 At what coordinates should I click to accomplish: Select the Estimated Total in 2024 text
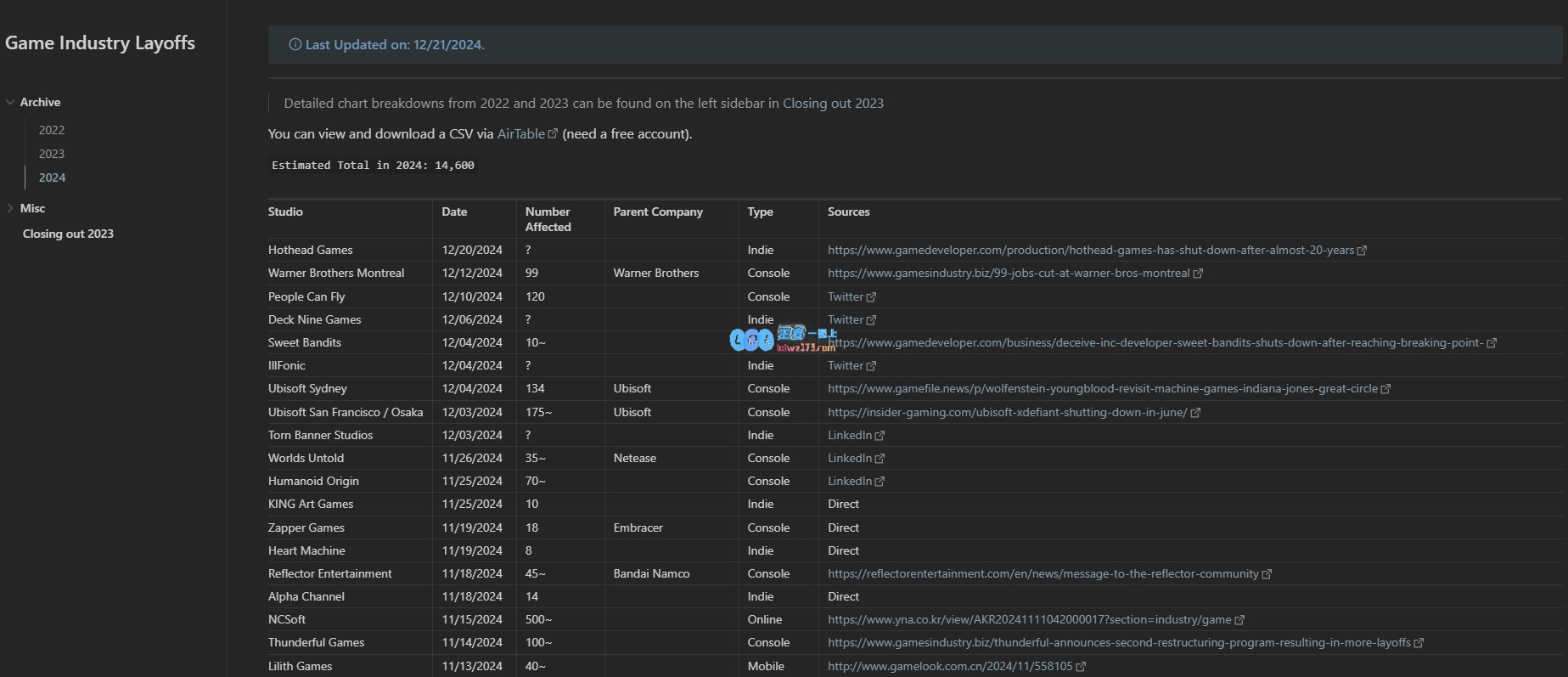(373, 165)
